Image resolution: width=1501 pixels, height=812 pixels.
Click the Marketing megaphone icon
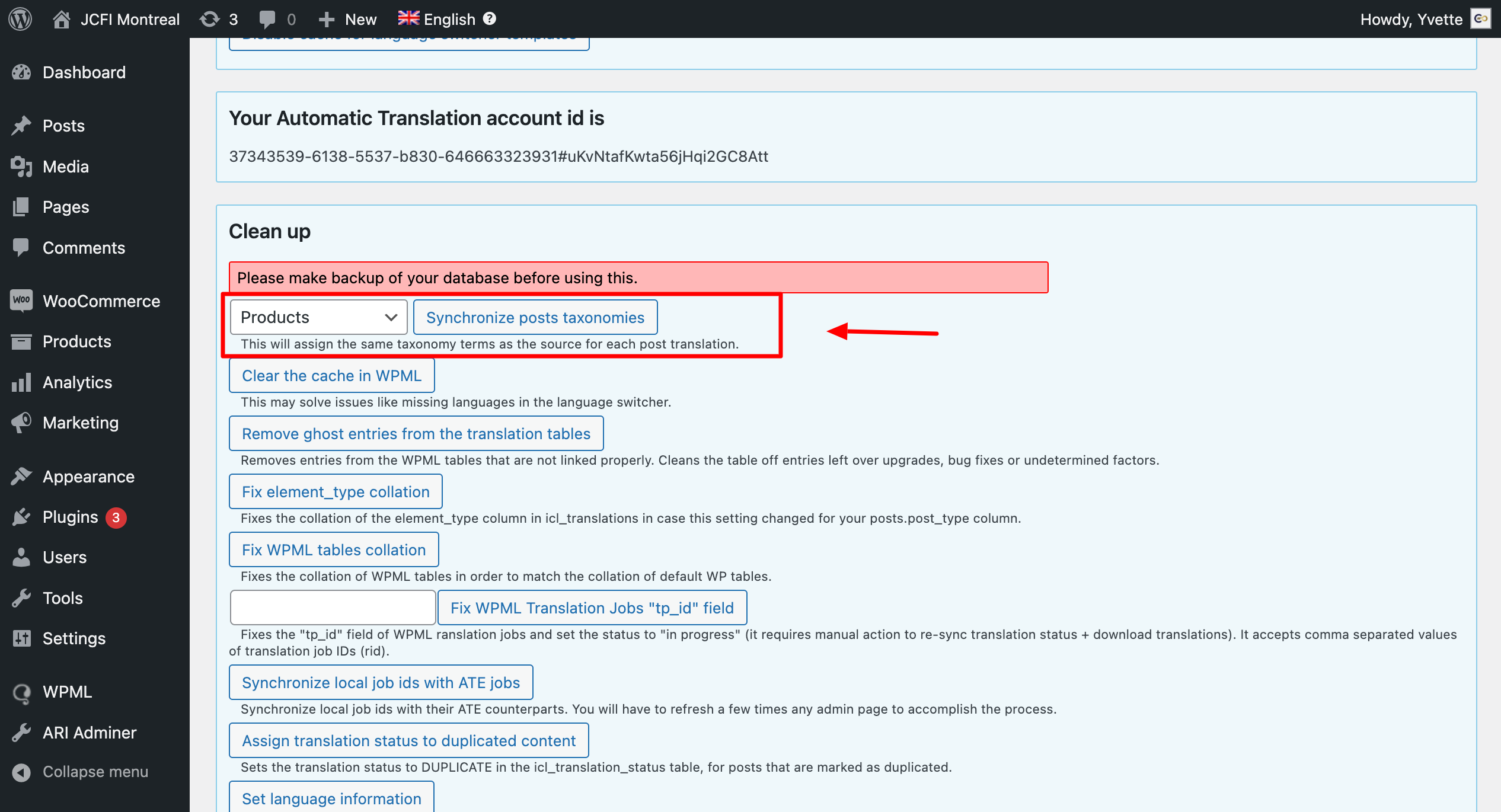point(21,423)
